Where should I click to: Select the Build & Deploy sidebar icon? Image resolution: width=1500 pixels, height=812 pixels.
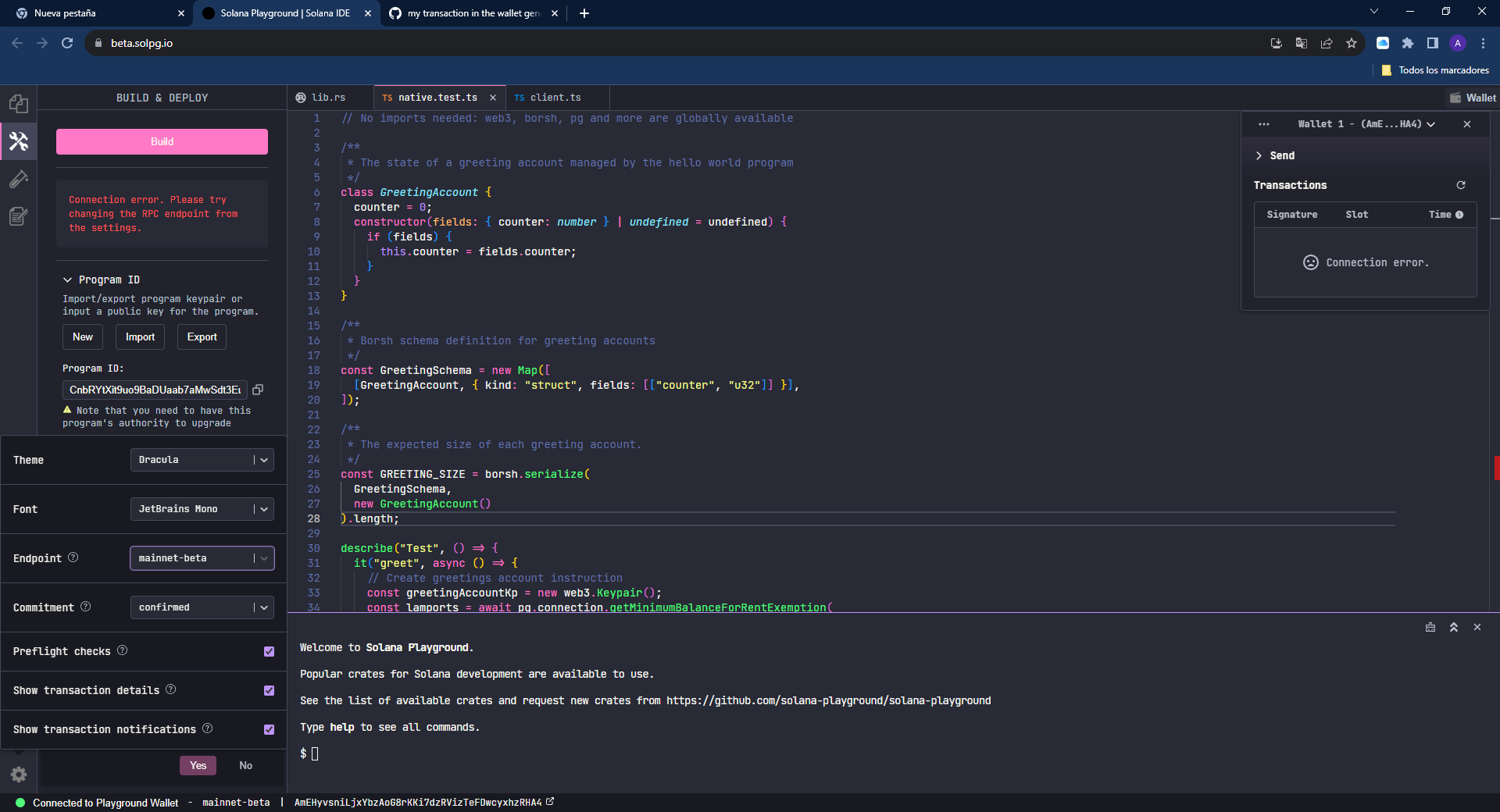pyautogui.click(x=19, y=141)
